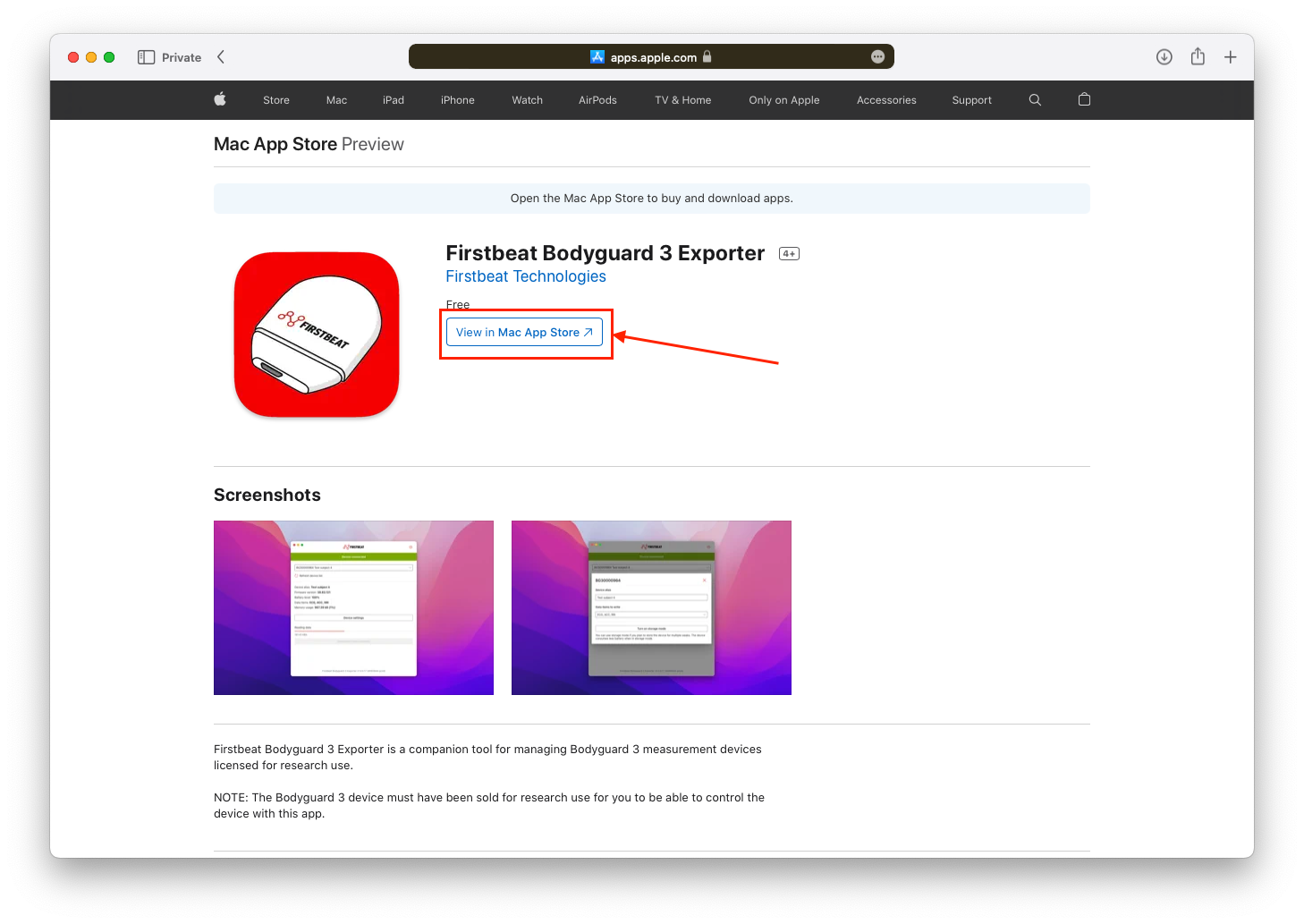Click the NOTE paragraph about research use
The image size is (1304, 924).
tap(489, 805)
